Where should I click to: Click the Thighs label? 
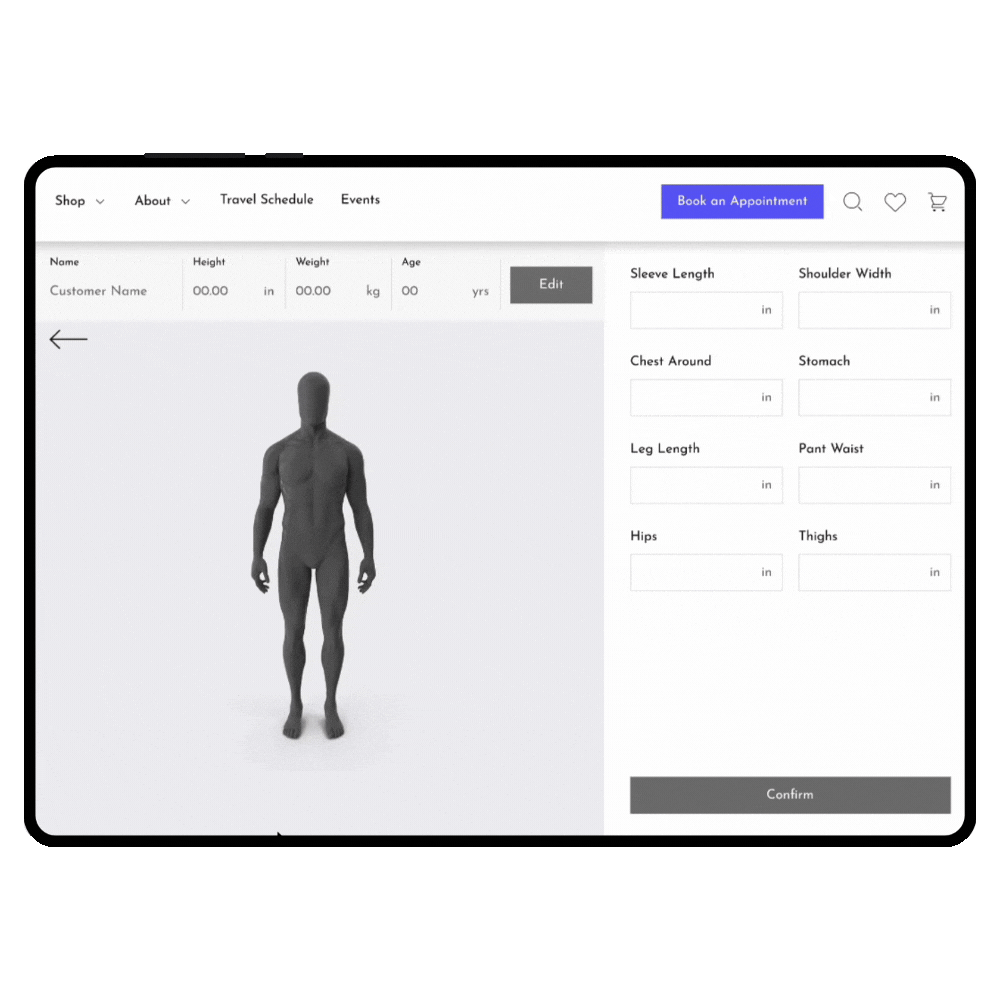click(x=818, y=536)
